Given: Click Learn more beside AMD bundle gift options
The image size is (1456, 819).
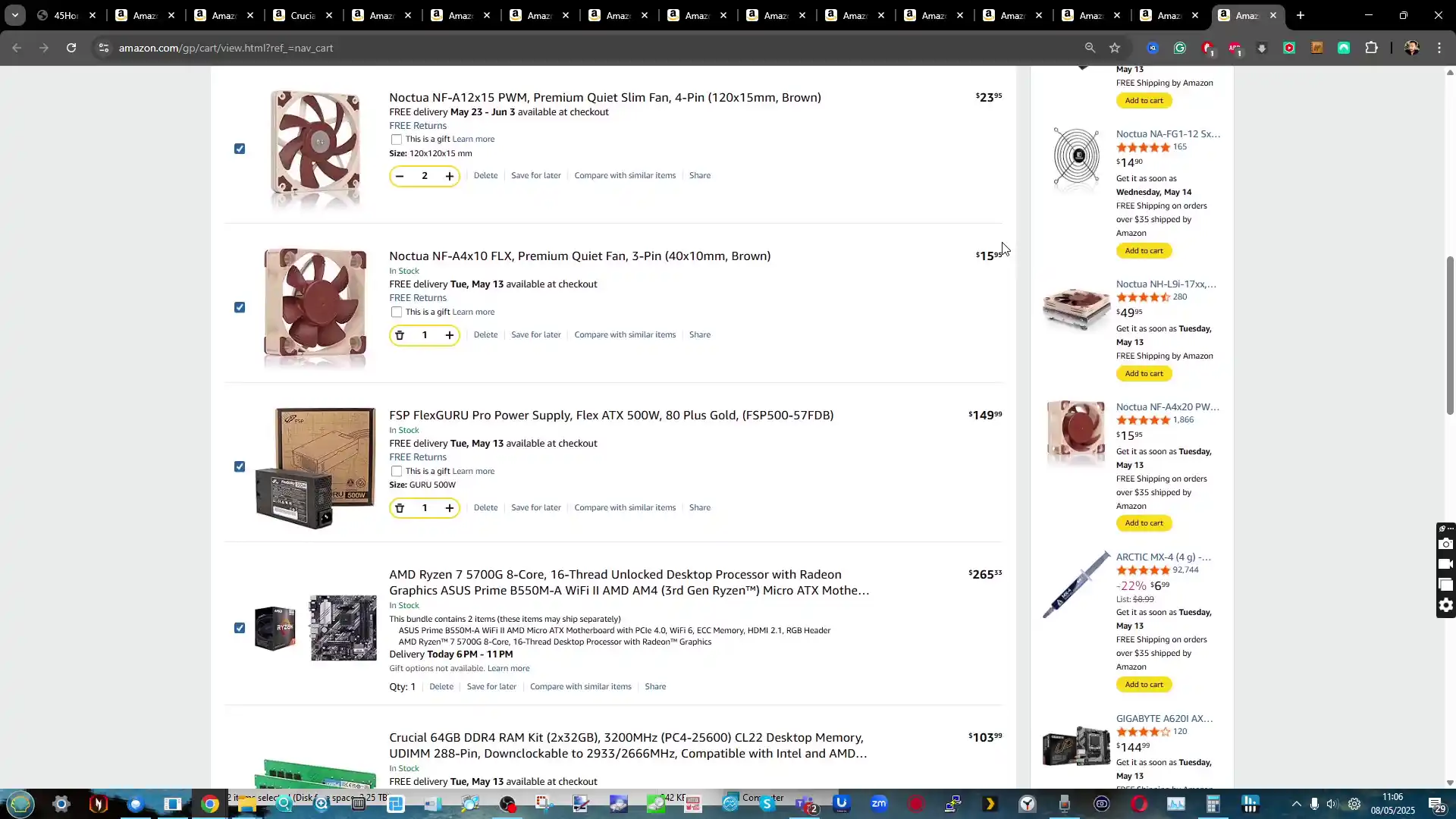Looking at the screenshot, I should tap(508, 668).
